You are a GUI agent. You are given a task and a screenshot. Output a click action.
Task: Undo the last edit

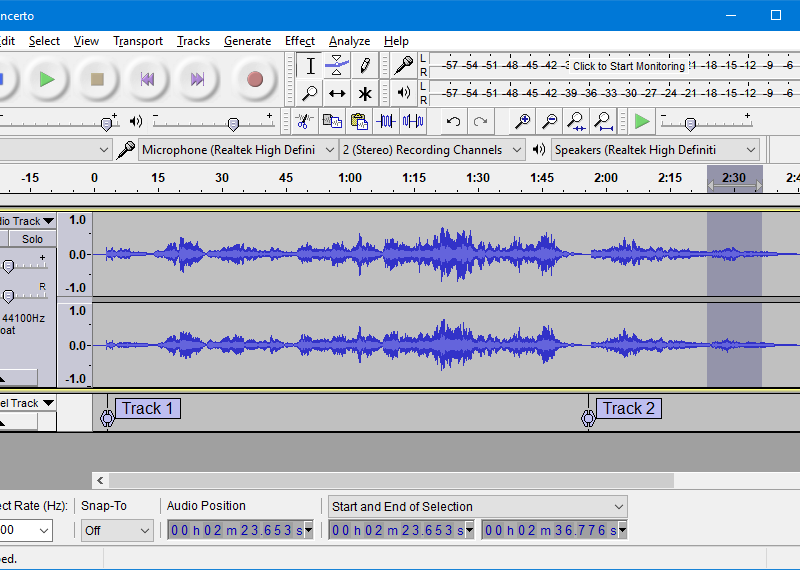pyautogui.click(x=454, y=122)
